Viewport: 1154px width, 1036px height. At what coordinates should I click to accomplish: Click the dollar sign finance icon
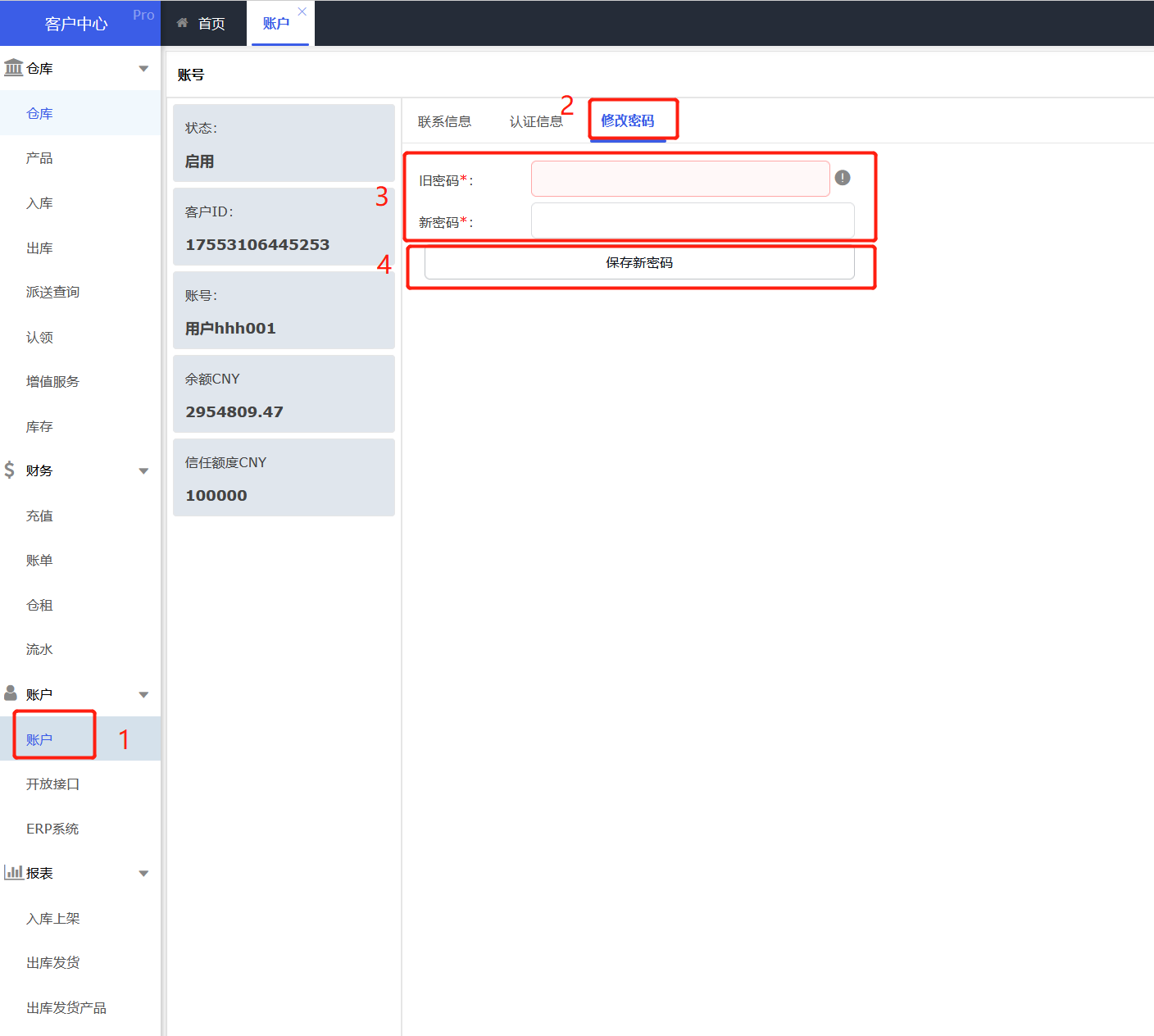click(x=10, y=470)
